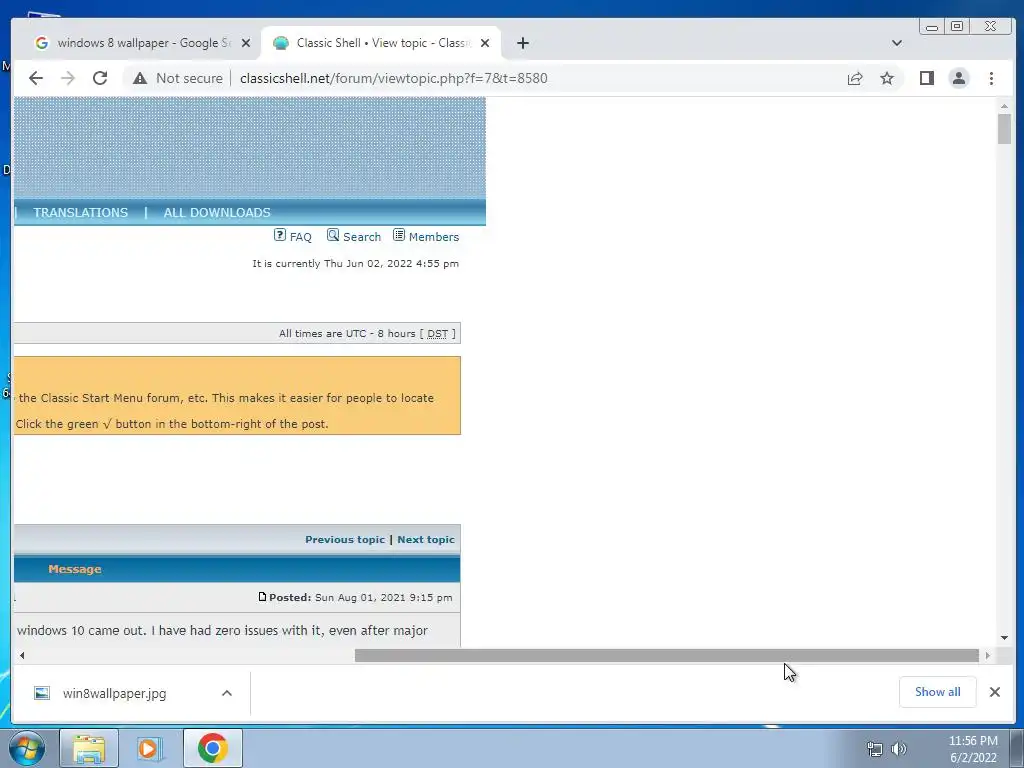Launch Windows Media Player from the taskbar
Image resolution: width=1024 pixels, height=768 pixels.
click(150, 748)
